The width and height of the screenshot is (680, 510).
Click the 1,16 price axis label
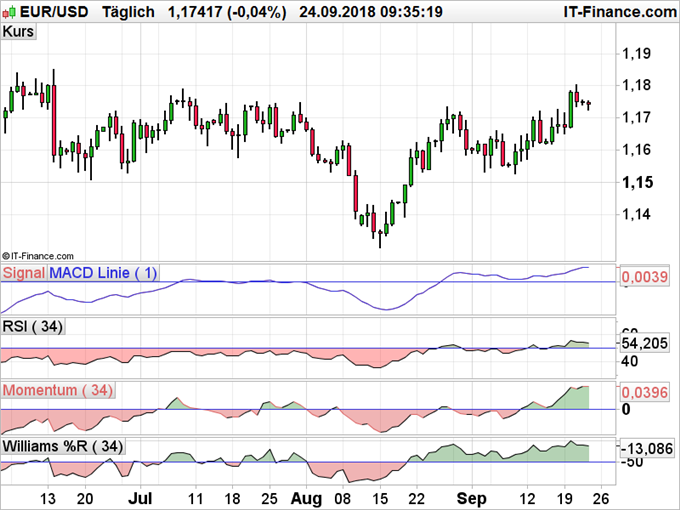tap(637, 150)
